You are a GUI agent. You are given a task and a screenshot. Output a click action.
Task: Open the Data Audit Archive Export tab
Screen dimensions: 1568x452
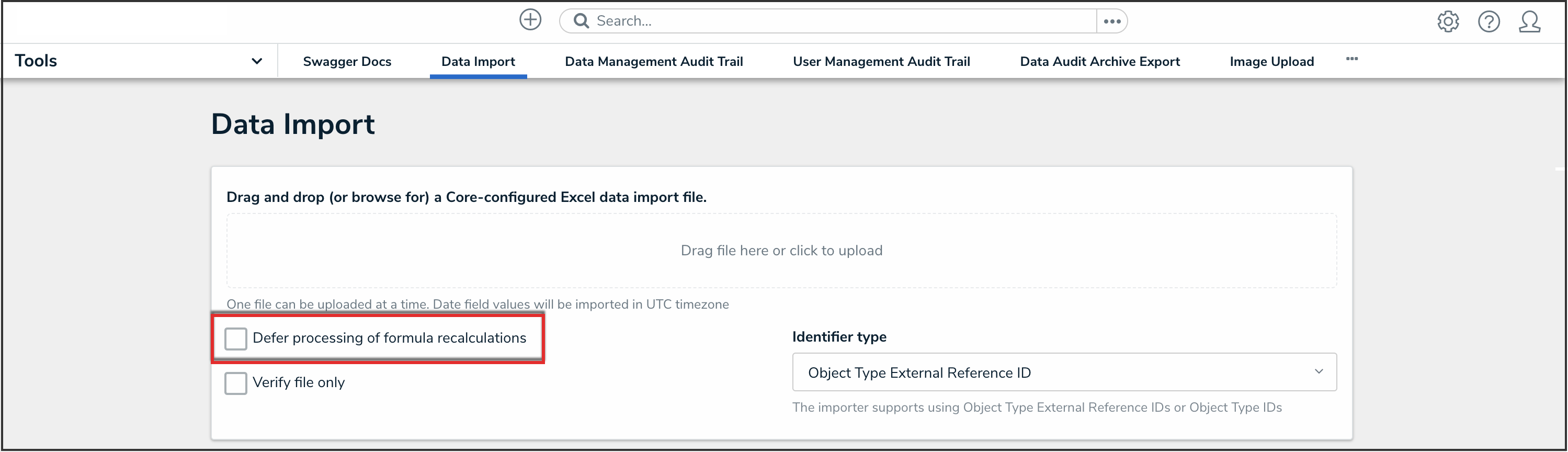coord(1099,62)
